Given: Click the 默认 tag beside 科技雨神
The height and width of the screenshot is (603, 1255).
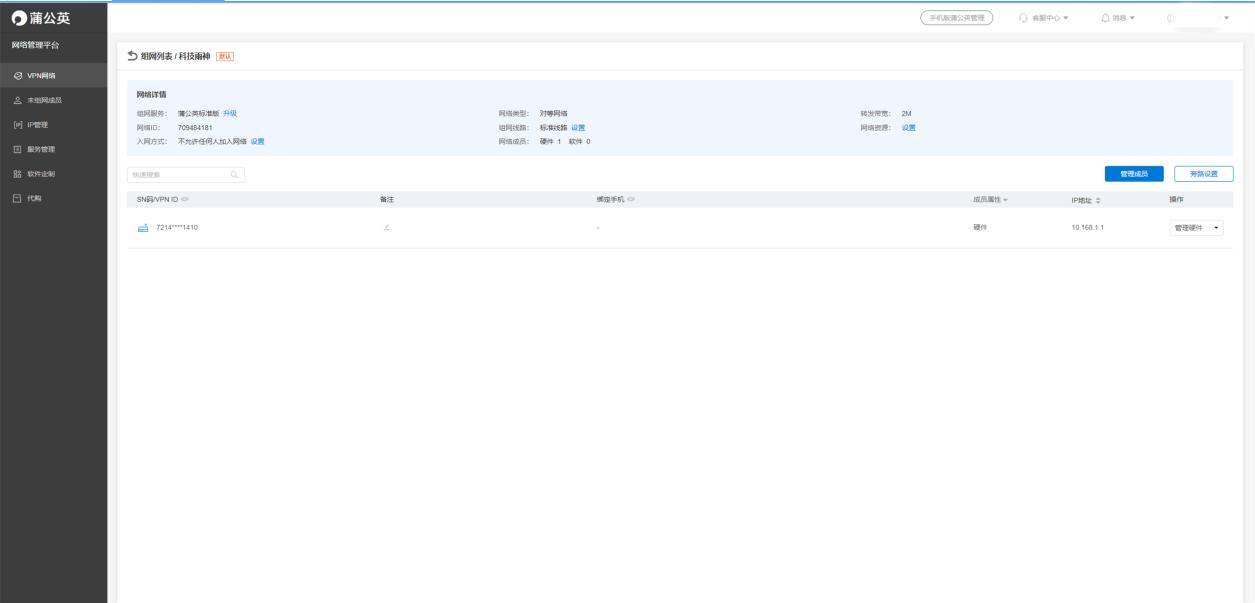Looking at the screenshot, I should 224,56.
